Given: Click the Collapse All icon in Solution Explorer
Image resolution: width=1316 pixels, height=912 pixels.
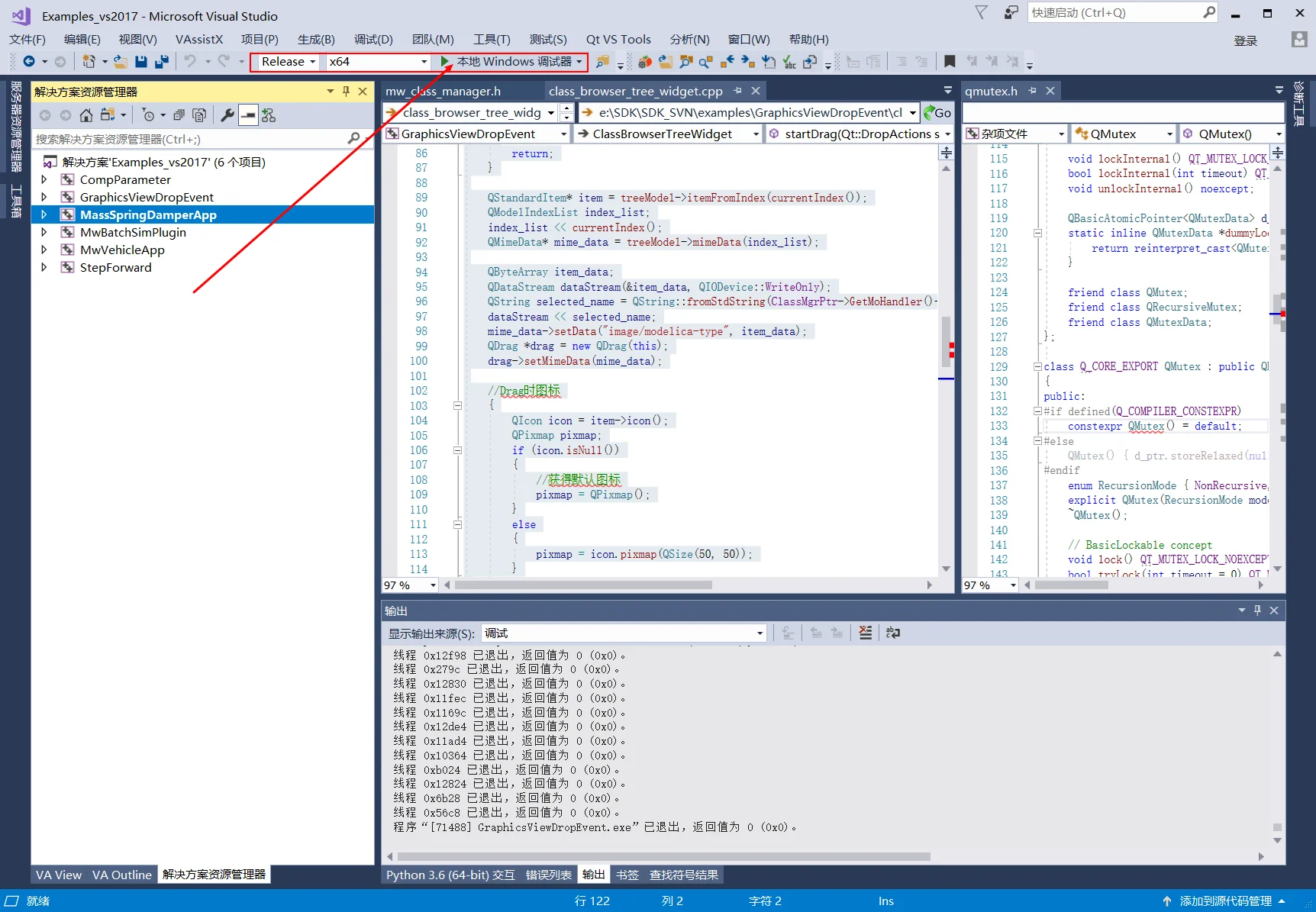Looking at the screenshot, I should click(x=179, y=115).
